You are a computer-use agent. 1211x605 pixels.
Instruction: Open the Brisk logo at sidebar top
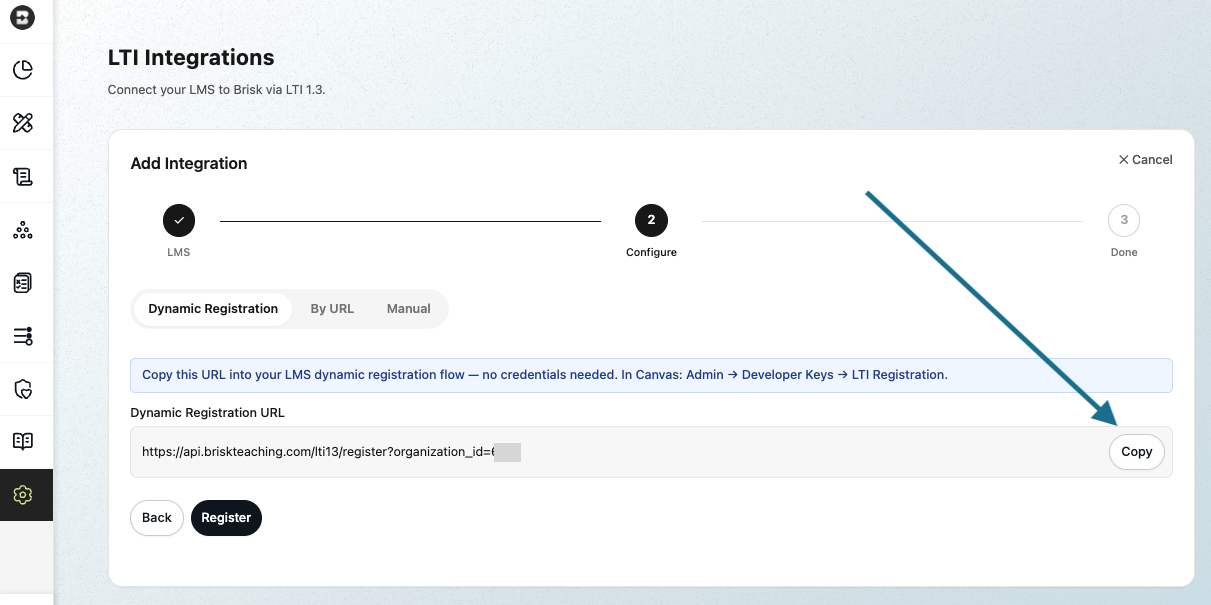coord(22,17)
